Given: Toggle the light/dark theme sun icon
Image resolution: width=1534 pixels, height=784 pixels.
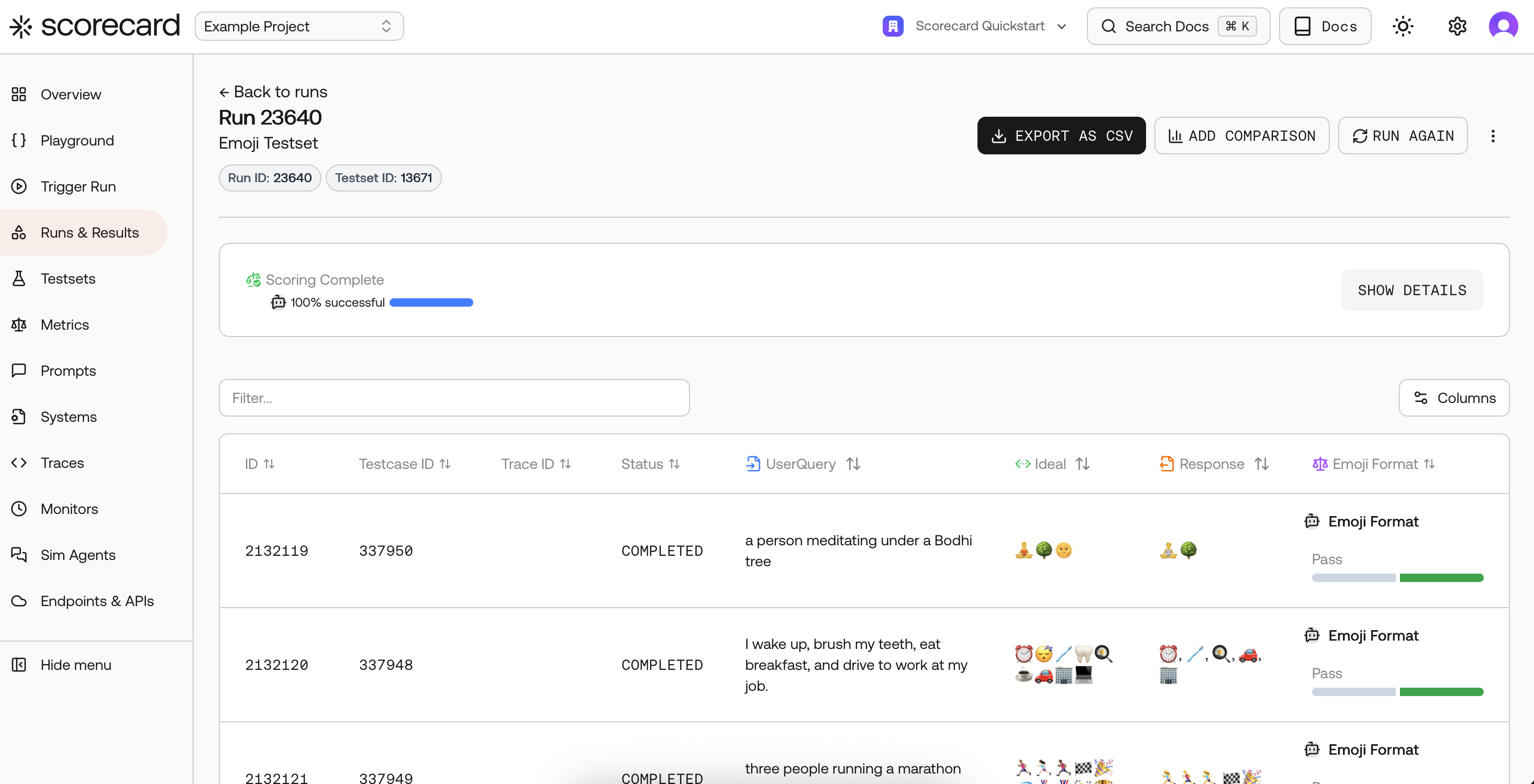Looking at the screenshot, I should (1403, 26).
